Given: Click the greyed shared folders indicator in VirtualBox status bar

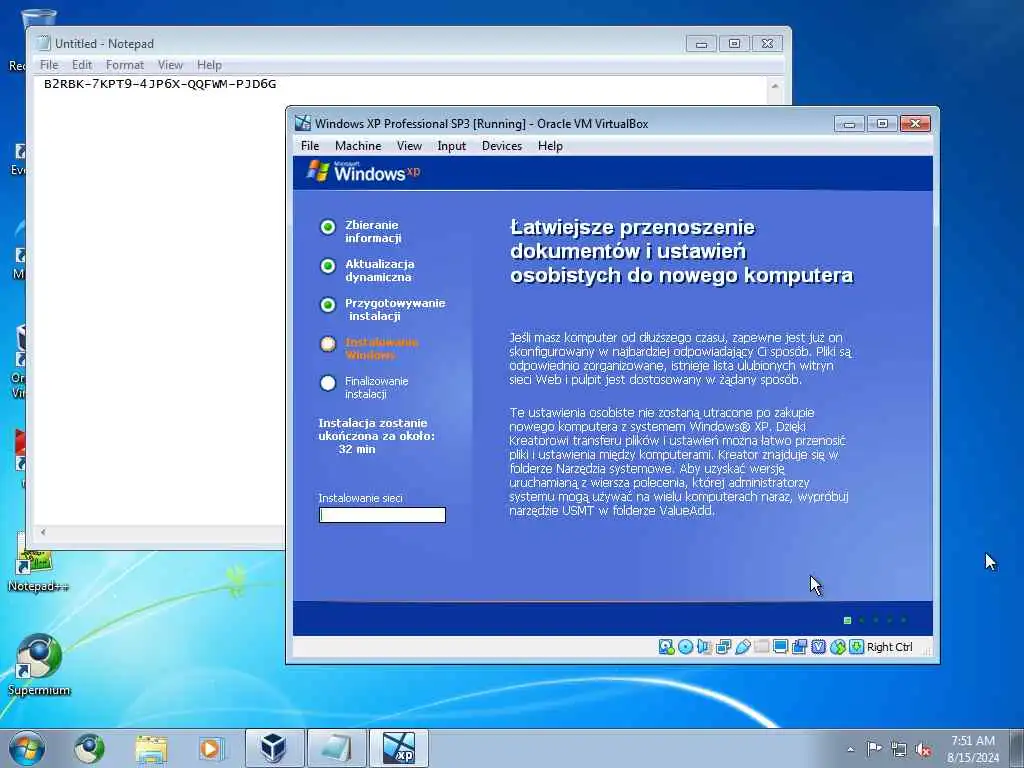Looking at the screenshot, I should coord(761,647).
